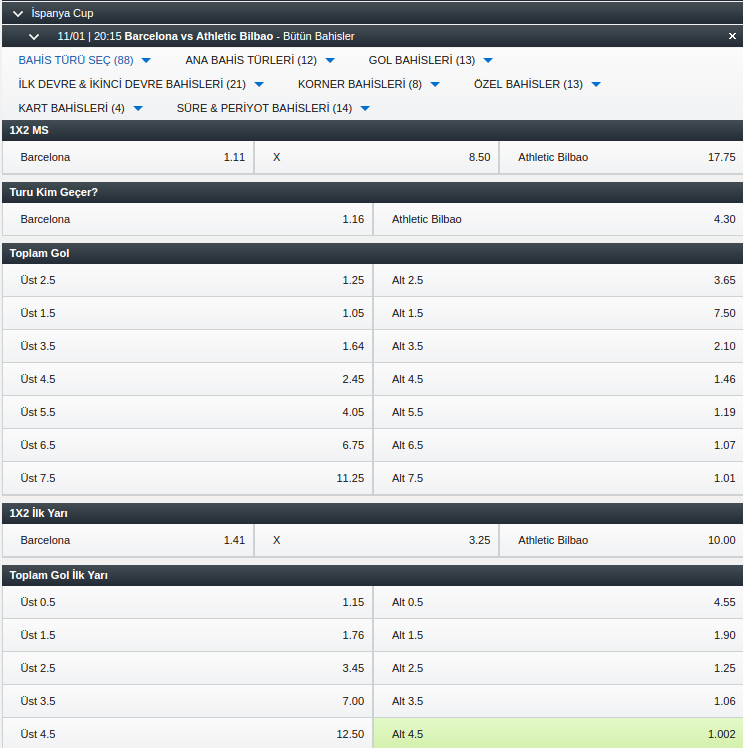Open İLK DEVRE & İKİNCİ DEVRE BAHİSLERİ dropdown
743x748 pixels.
141,84
